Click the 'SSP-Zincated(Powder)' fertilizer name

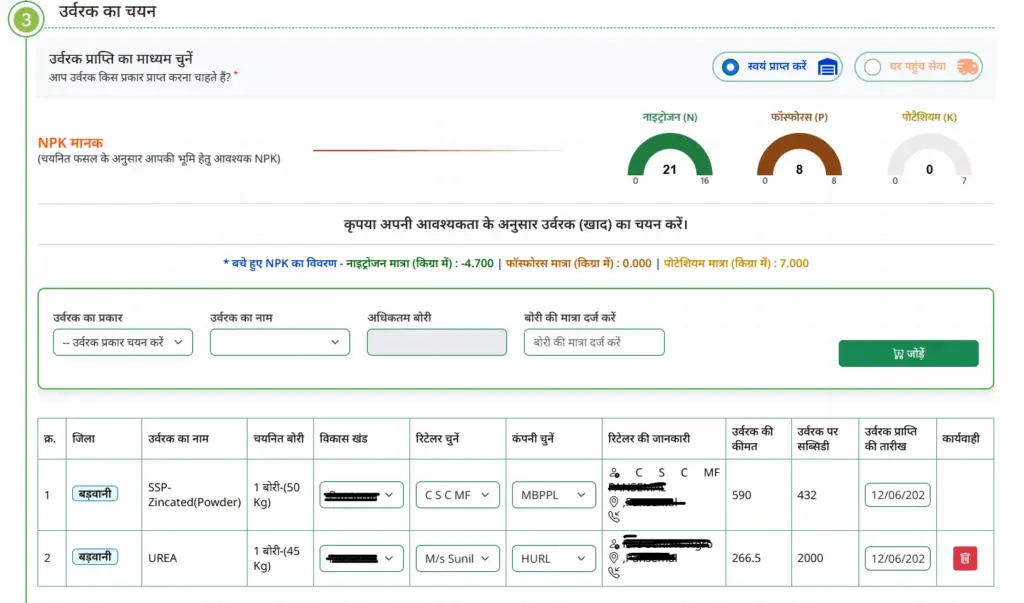click(195, 495)
